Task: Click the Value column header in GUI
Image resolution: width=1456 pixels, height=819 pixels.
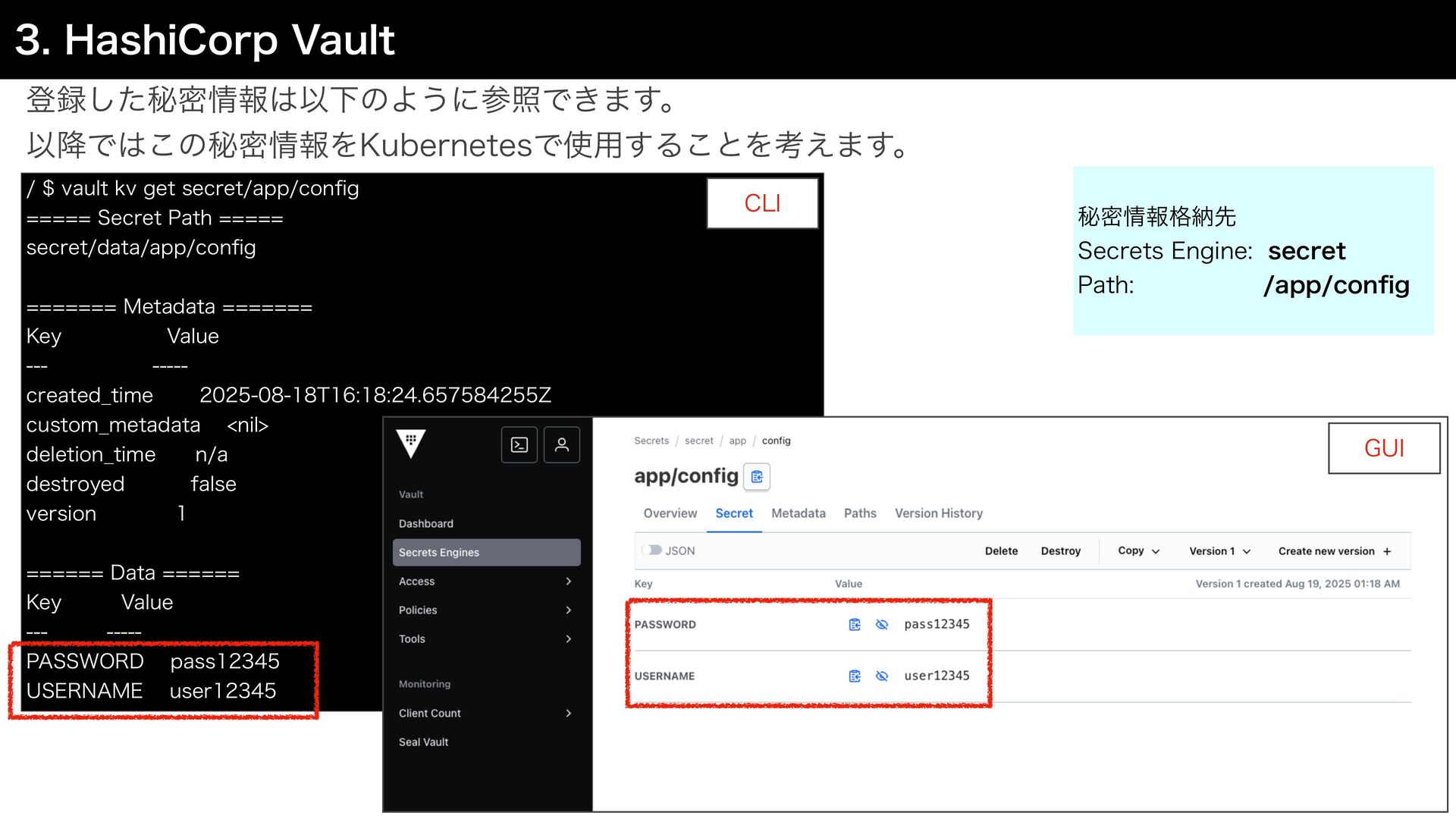Action: [x=849, y=584]
